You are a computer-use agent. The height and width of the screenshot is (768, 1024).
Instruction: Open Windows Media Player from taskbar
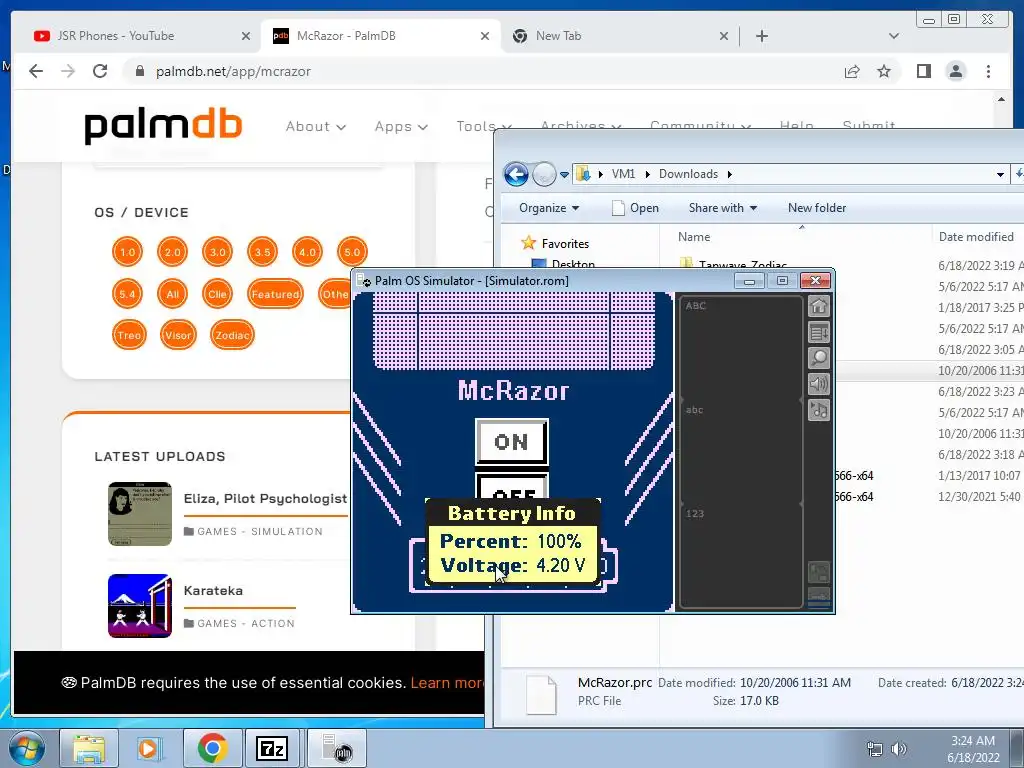(150, 748)
